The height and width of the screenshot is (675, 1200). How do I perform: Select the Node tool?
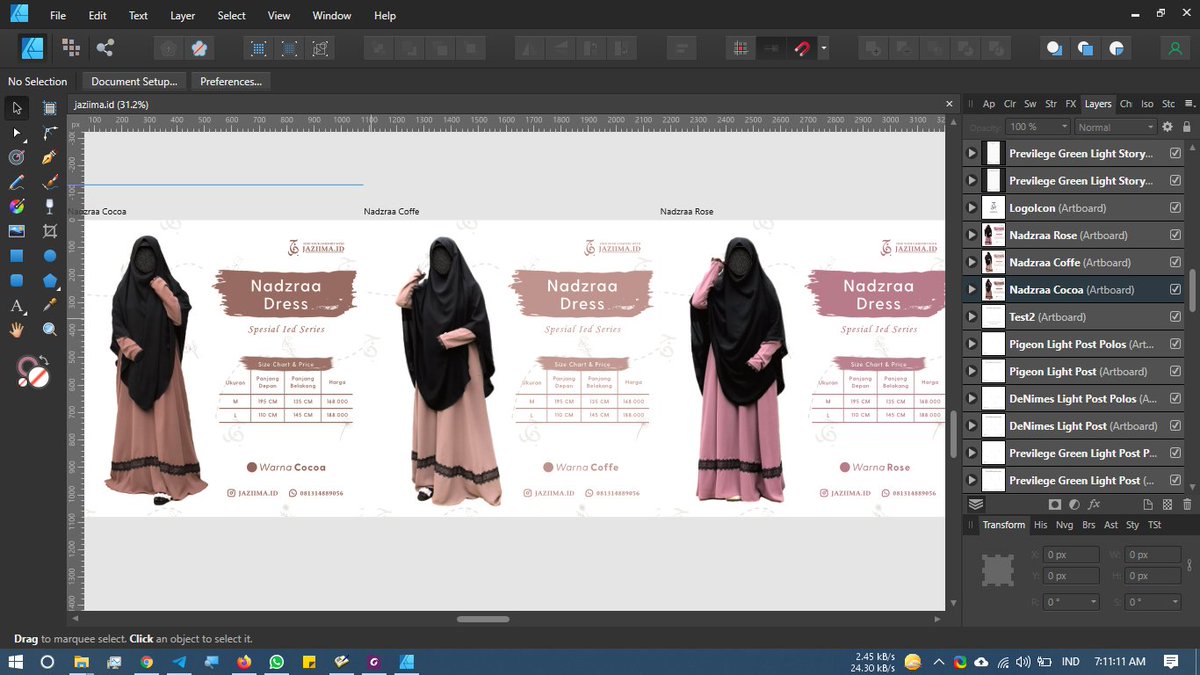(17, 132)
